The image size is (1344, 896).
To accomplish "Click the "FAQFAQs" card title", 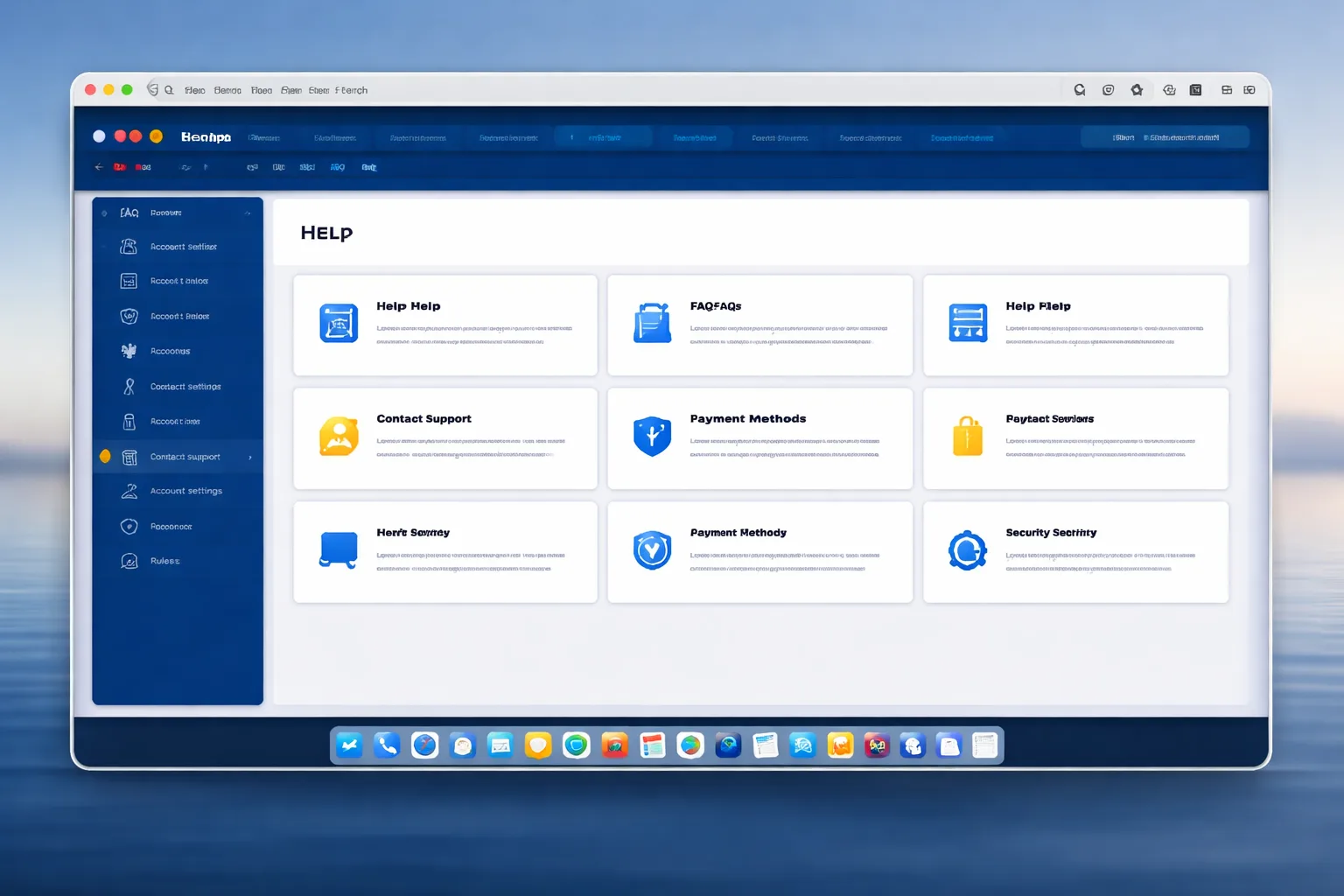I will click(716, 306).
